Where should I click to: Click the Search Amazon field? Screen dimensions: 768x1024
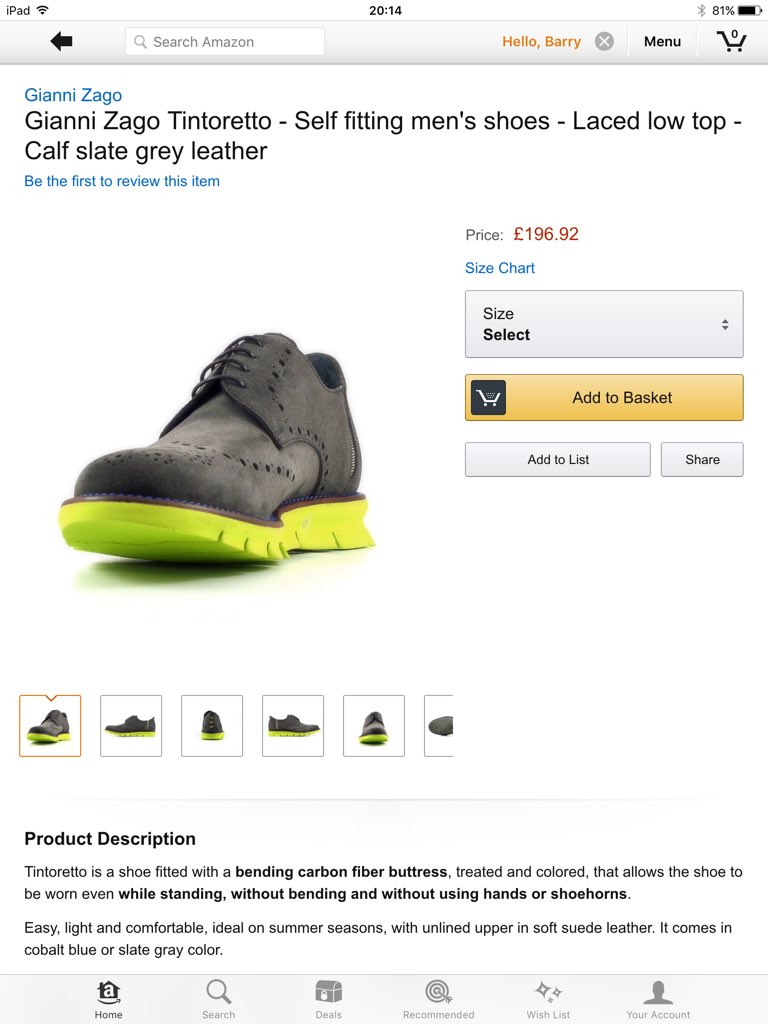point(225,42)
